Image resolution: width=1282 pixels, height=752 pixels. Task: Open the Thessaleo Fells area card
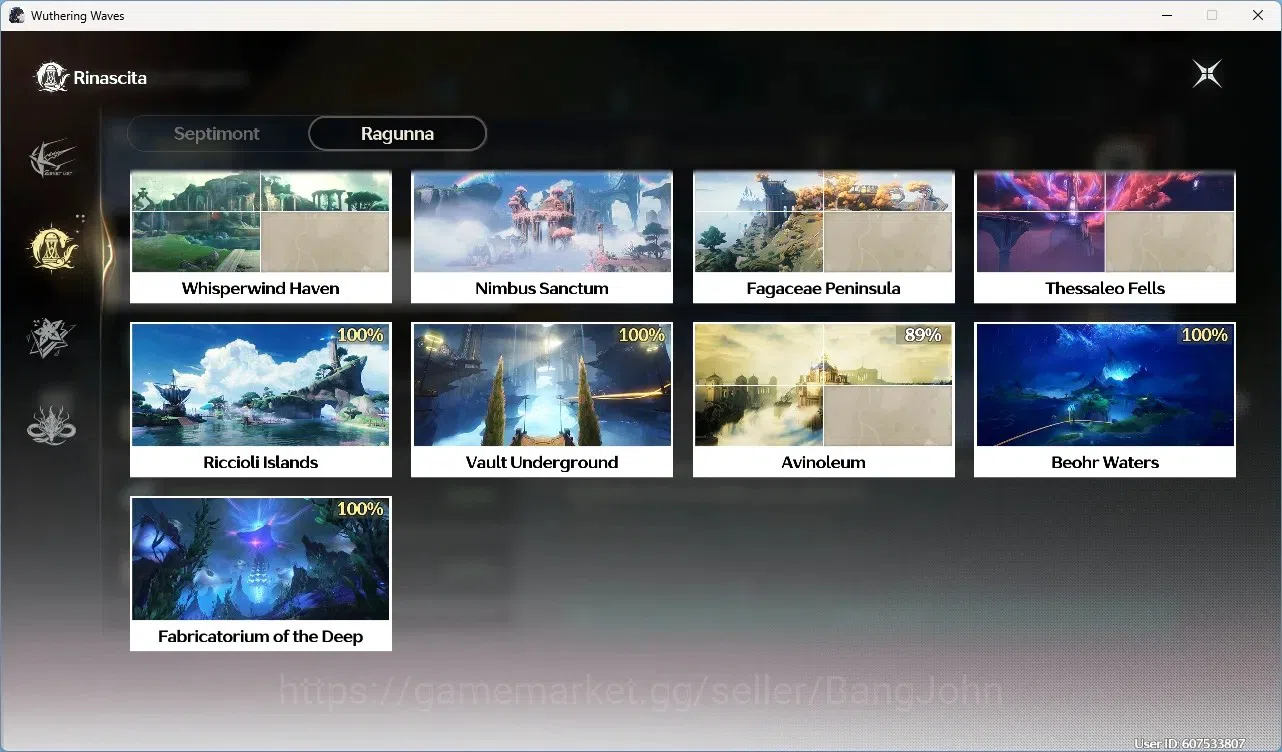(x=1105, y=237)
